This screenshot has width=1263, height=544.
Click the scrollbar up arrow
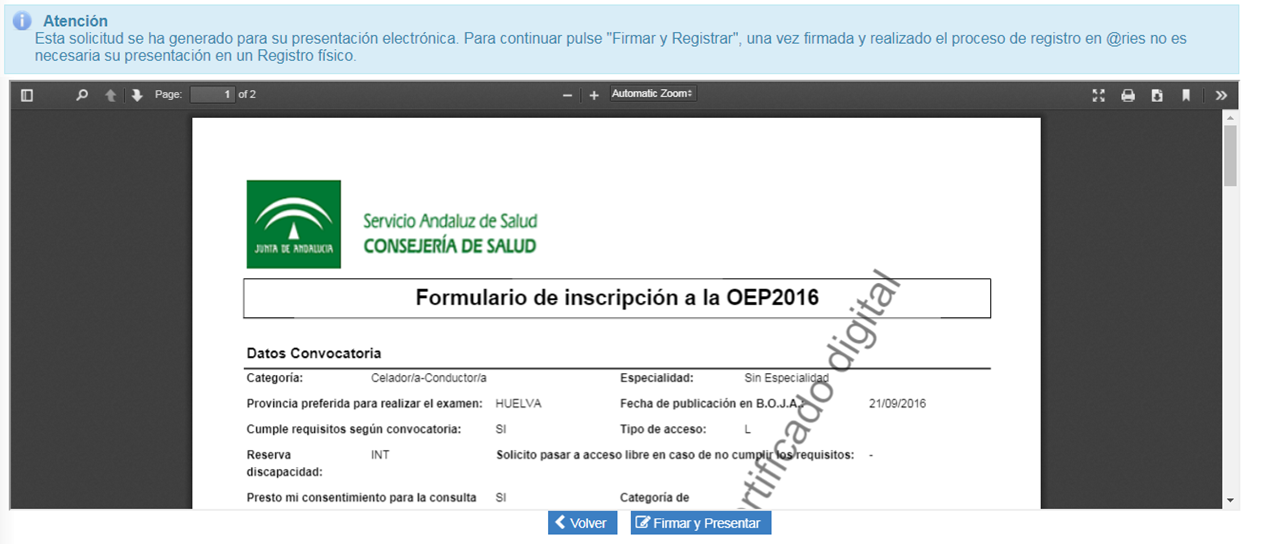[x=1230, y=118]
